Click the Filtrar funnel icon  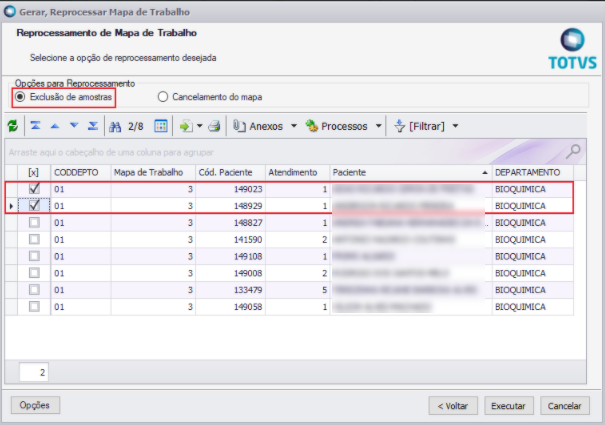point(399,126)
